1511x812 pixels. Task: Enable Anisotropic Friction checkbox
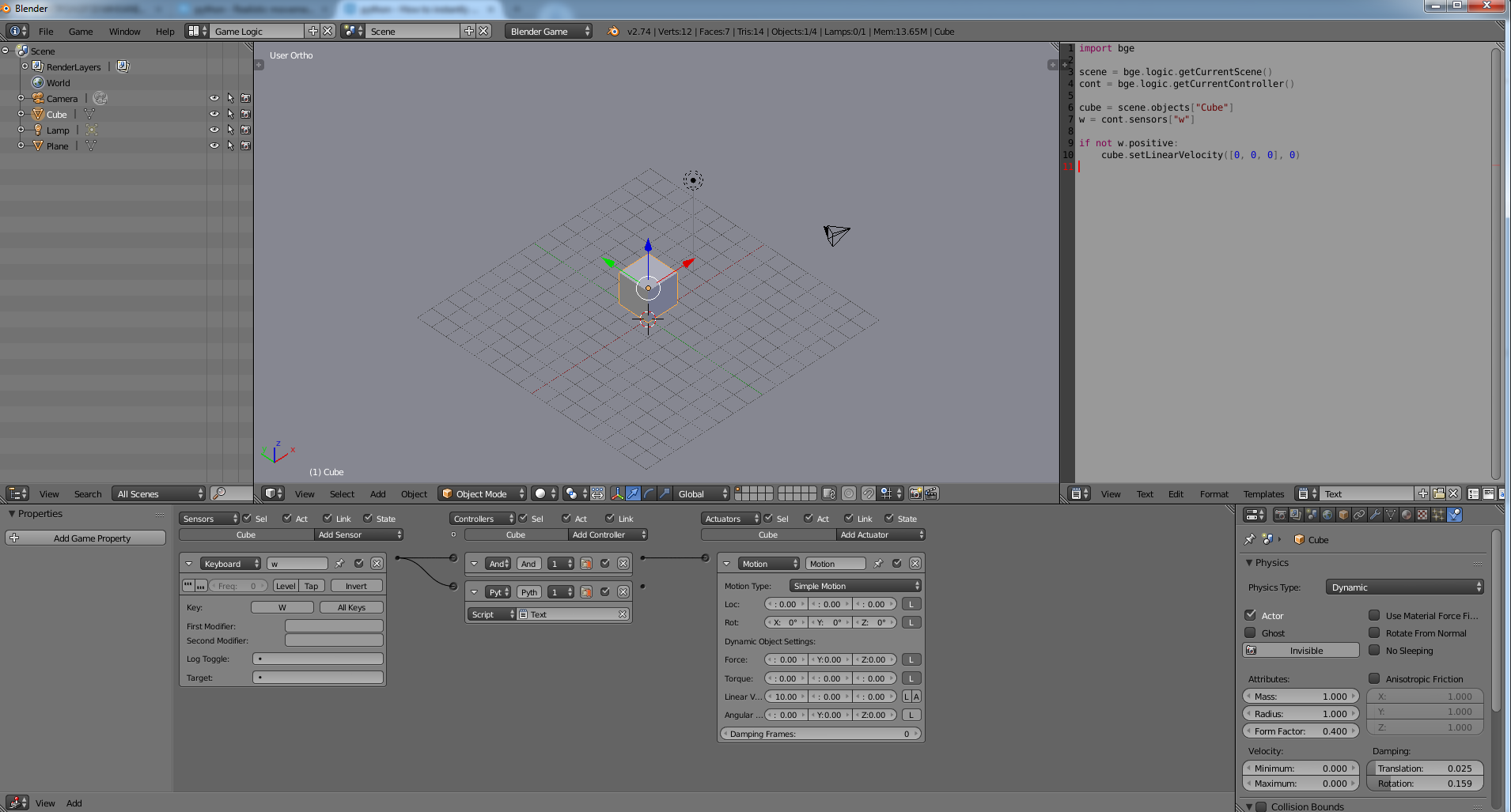(x=1374, y=678)
